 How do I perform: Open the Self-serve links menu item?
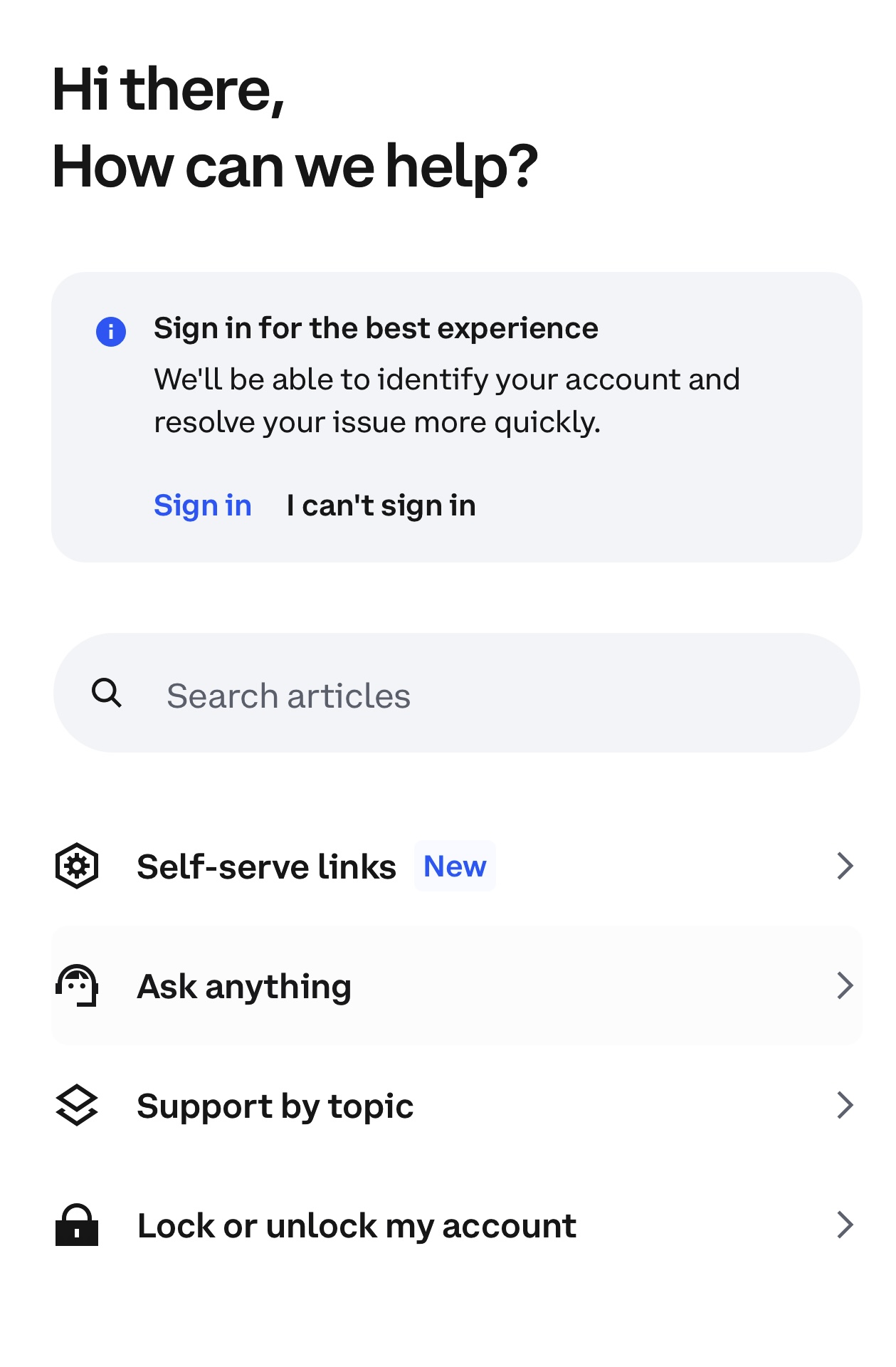266,866
